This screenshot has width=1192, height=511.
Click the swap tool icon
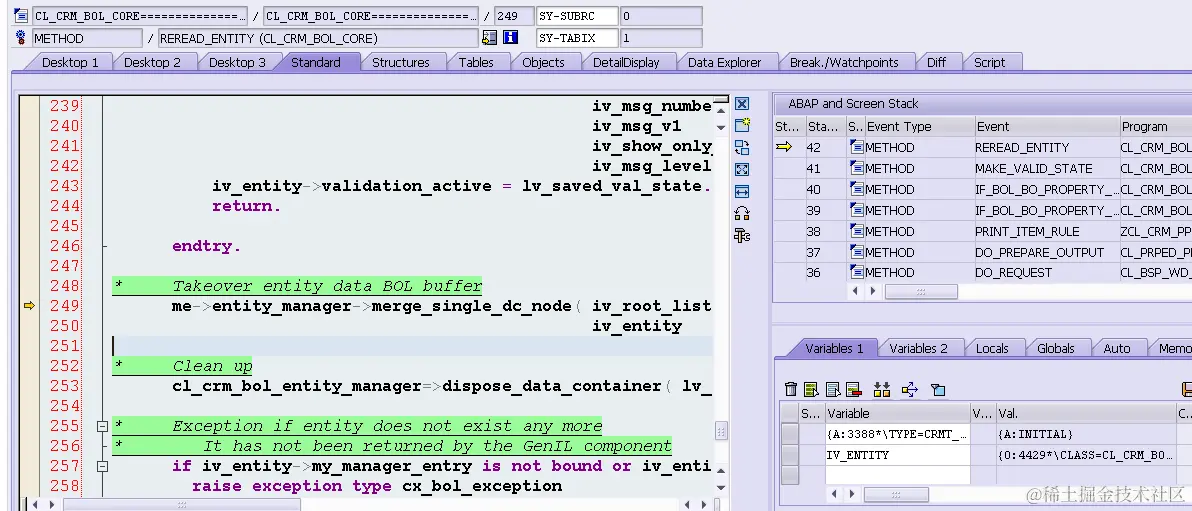click(x=742, y=148)
